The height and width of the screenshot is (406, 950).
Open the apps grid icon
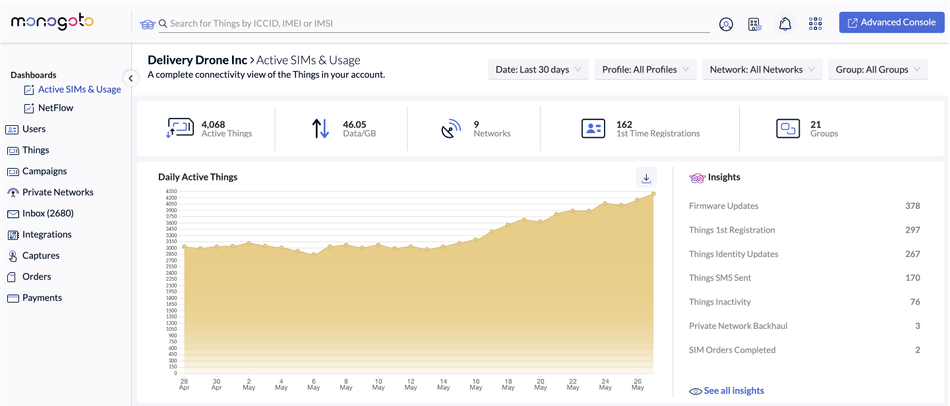[x=815, y=24]
